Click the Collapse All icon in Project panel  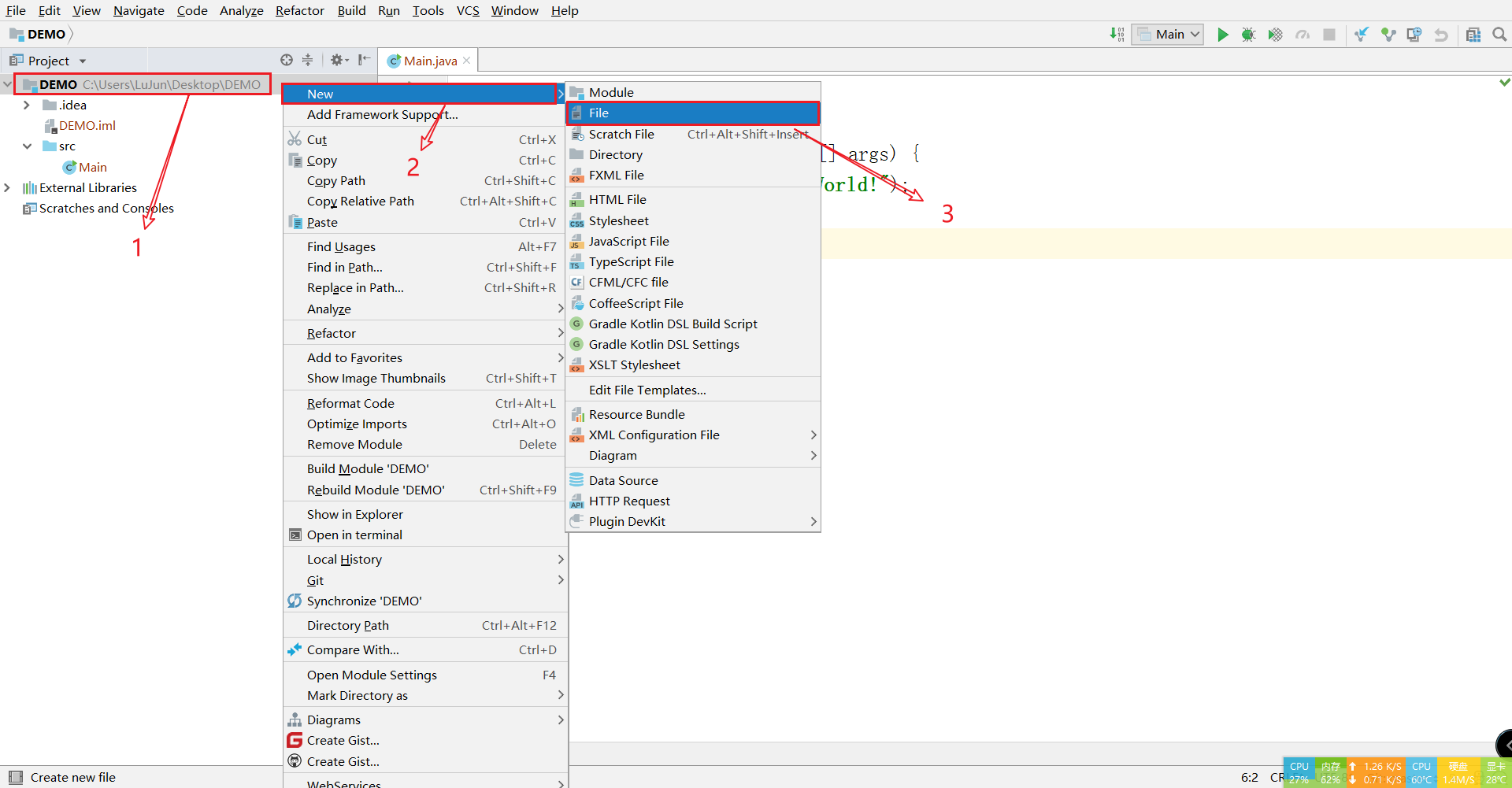(x=308, y=60)
